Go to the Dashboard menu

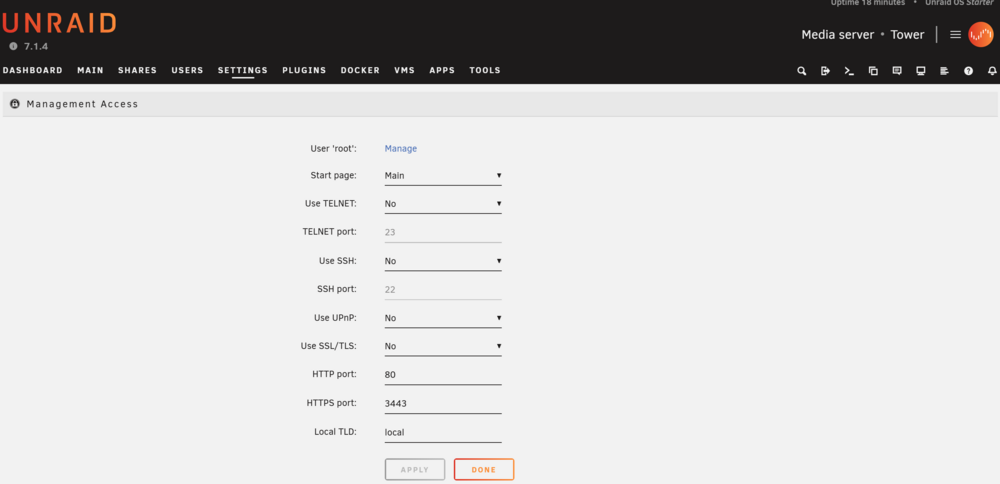(x=33, y=70)
